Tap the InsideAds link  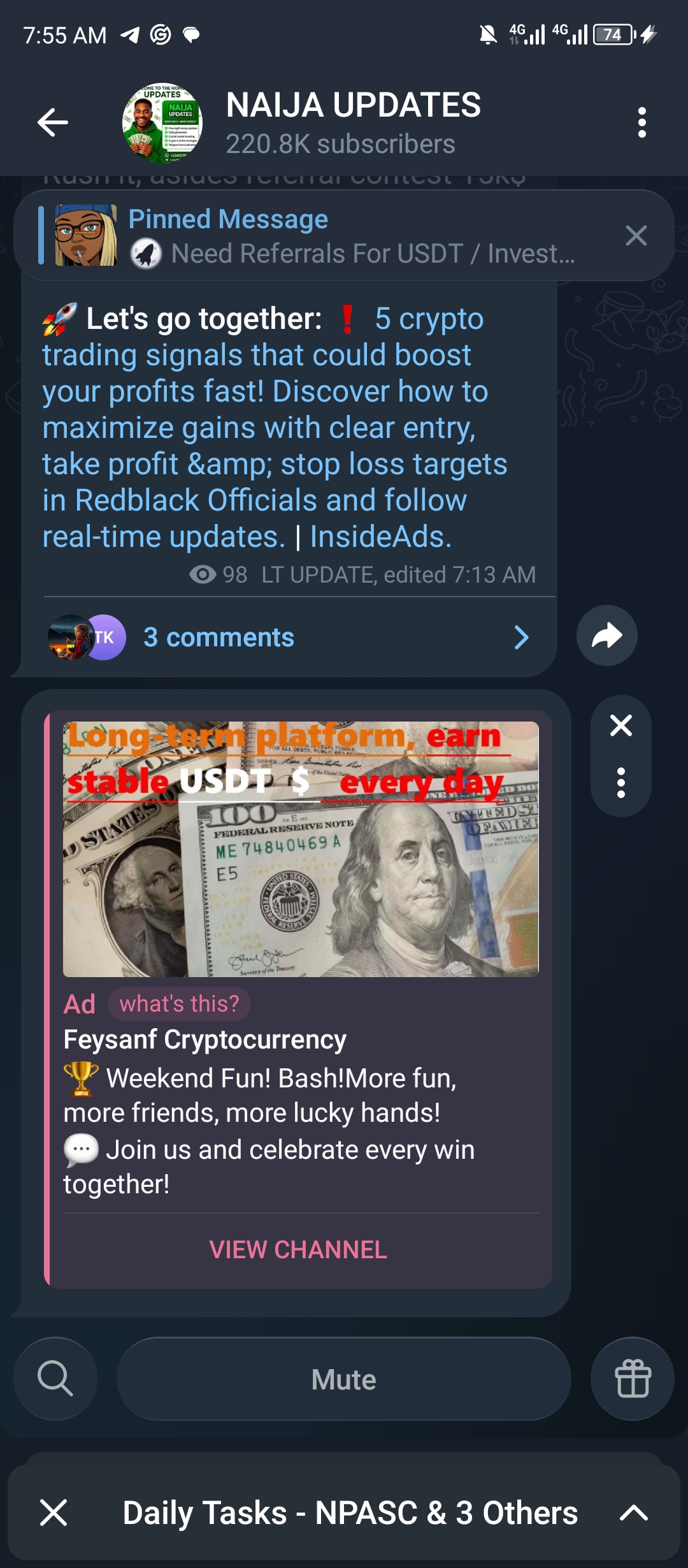pyautogui.click(x=380, y=537)
